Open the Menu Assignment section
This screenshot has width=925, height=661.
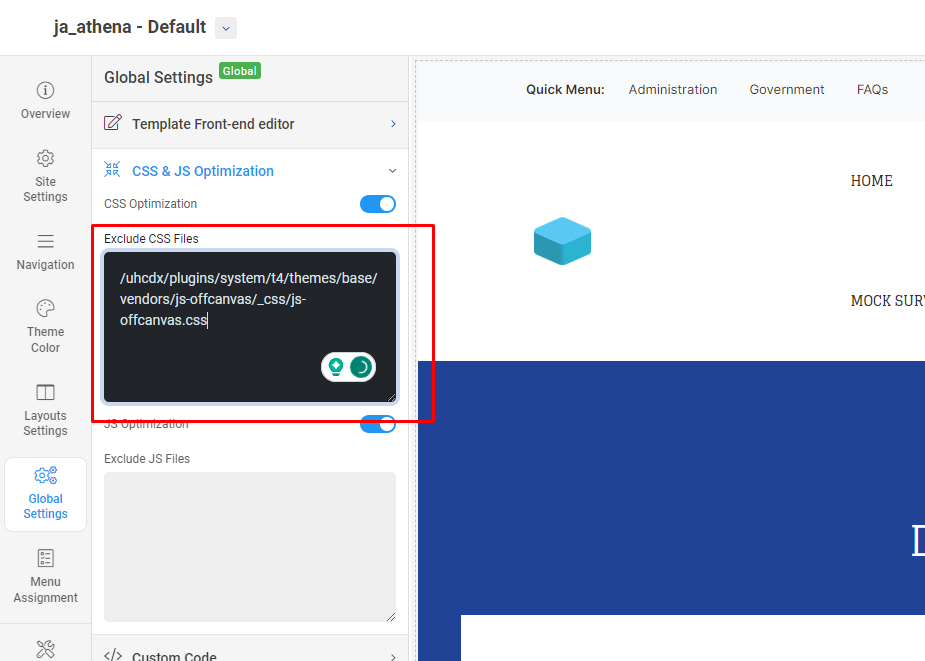pos(45,577)
